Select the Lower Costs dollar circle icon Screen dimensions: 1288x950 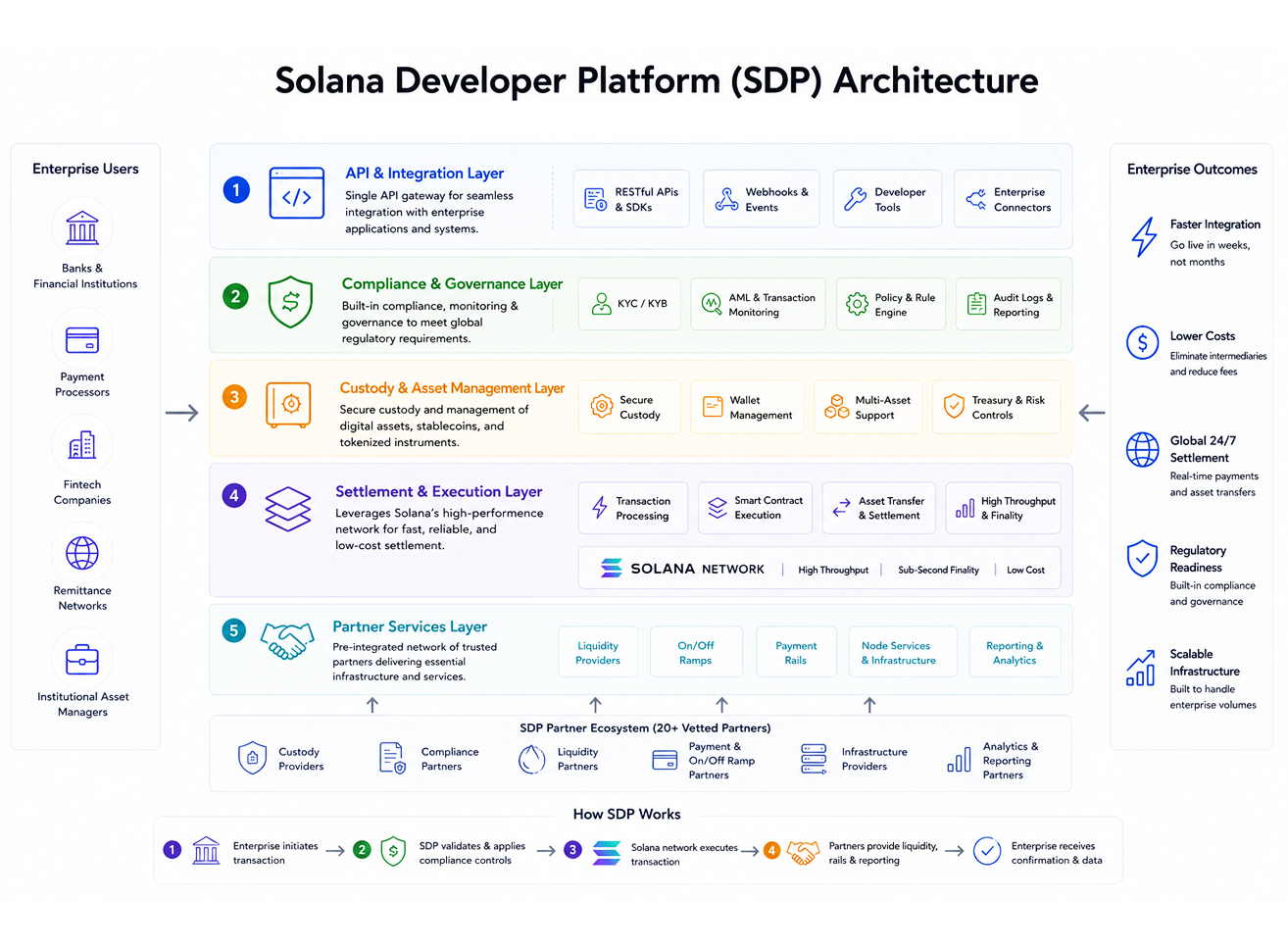point(1143,343)
